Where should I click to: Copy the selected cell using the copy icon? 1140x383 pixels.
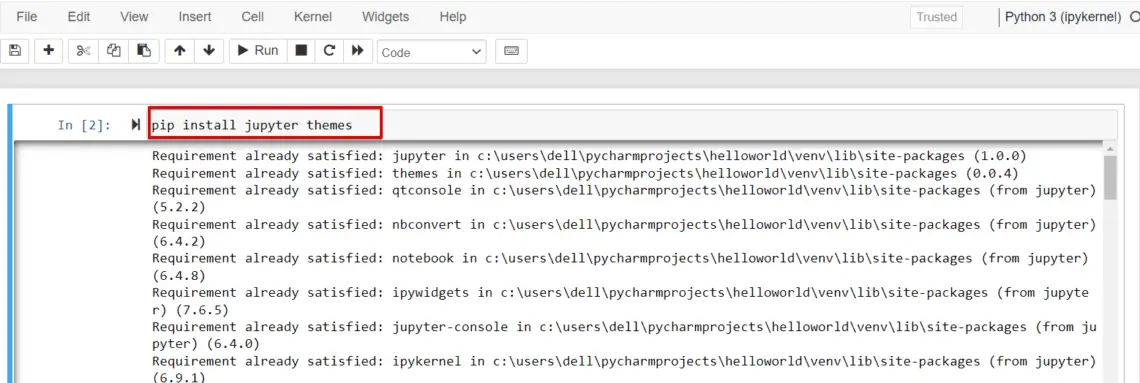tap(113, 51)
